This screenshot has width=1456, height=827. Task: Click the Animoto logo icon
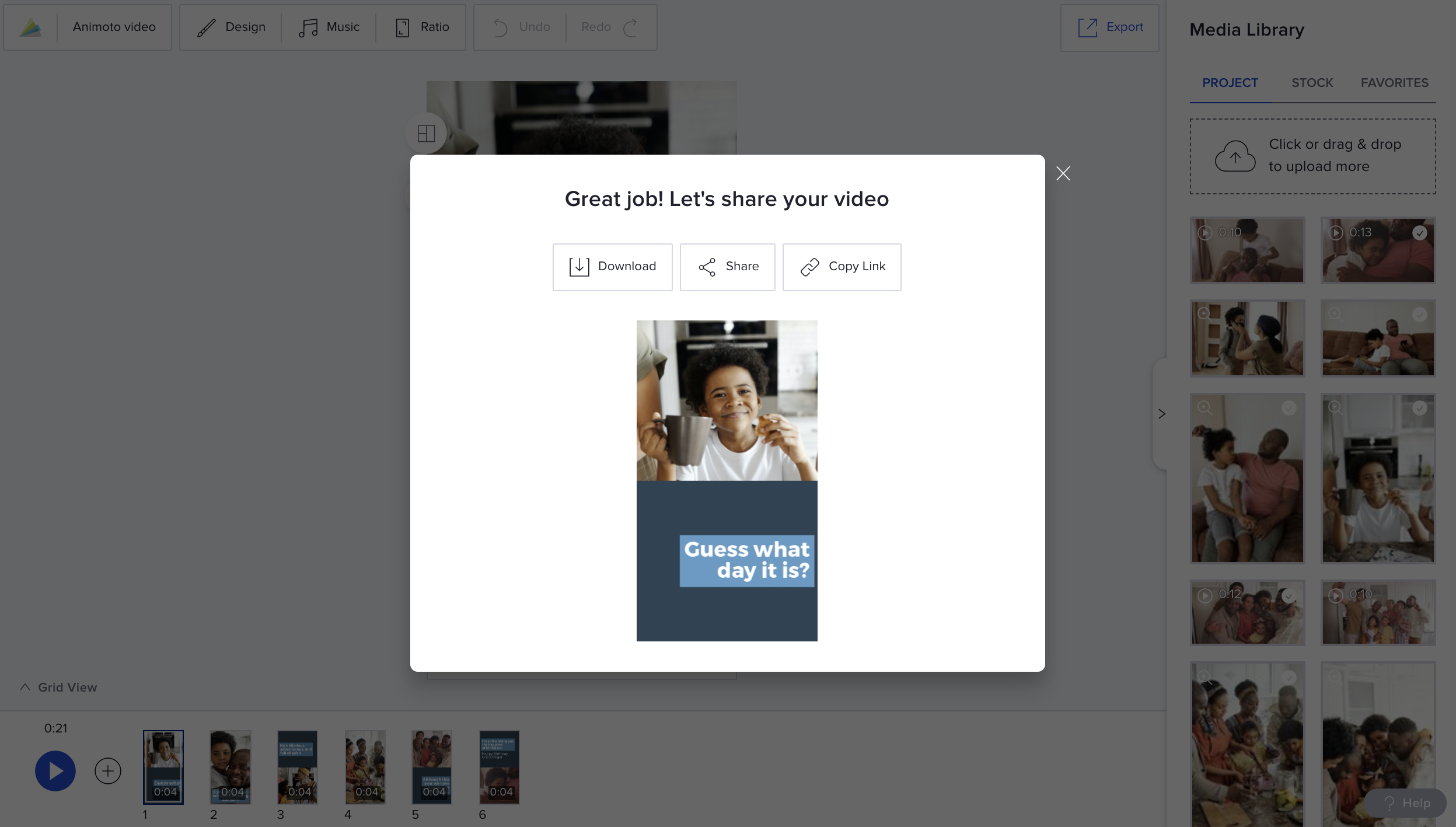[30, 27]
